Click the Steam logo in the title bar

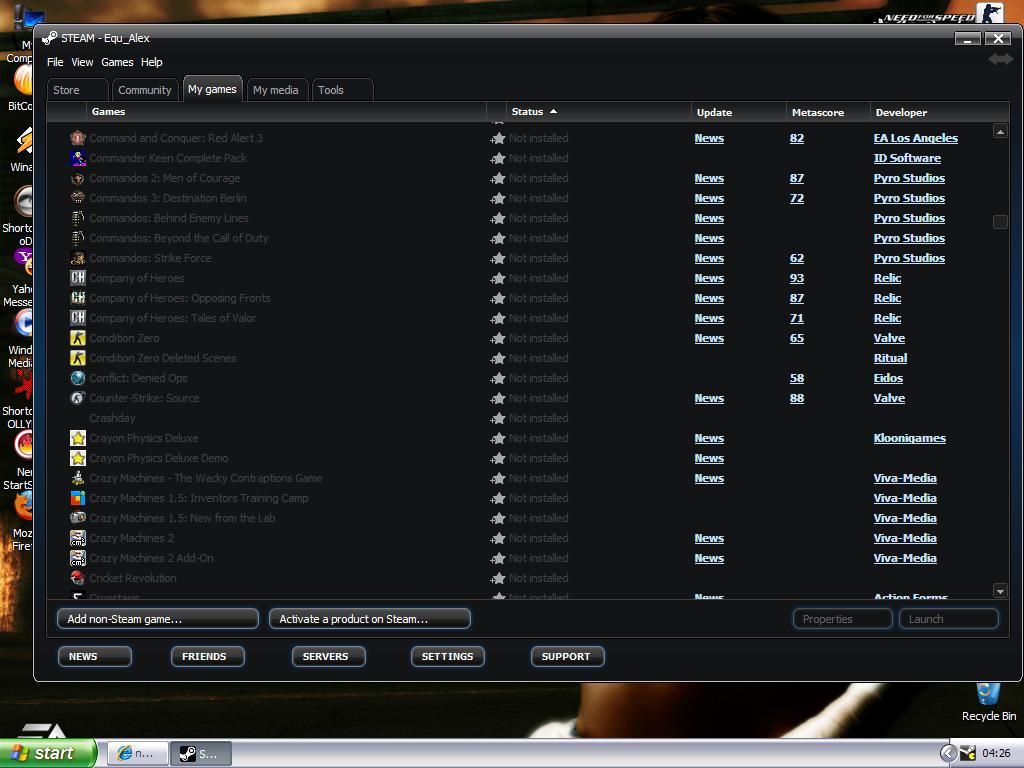pos(50,38)
